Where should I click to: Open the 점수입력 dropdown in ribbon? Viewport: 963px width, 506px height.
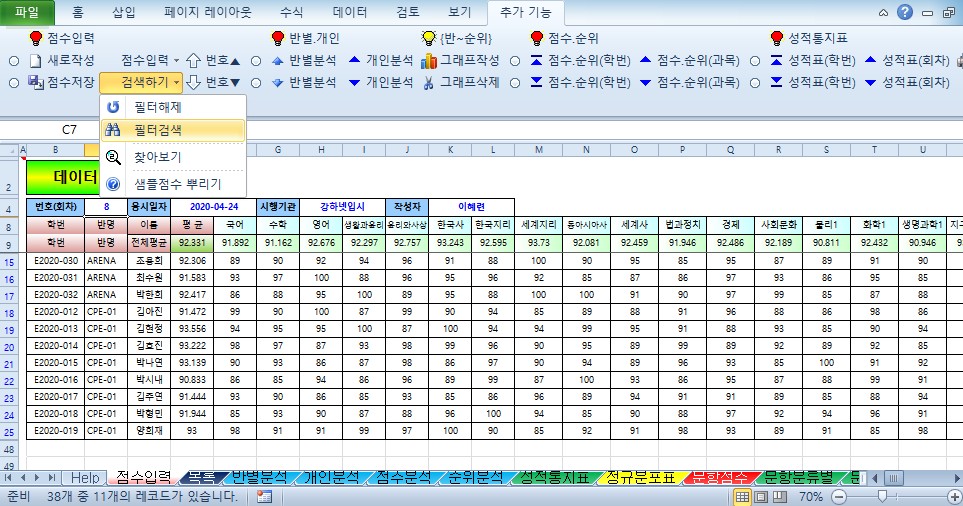[x=150, y=60]
